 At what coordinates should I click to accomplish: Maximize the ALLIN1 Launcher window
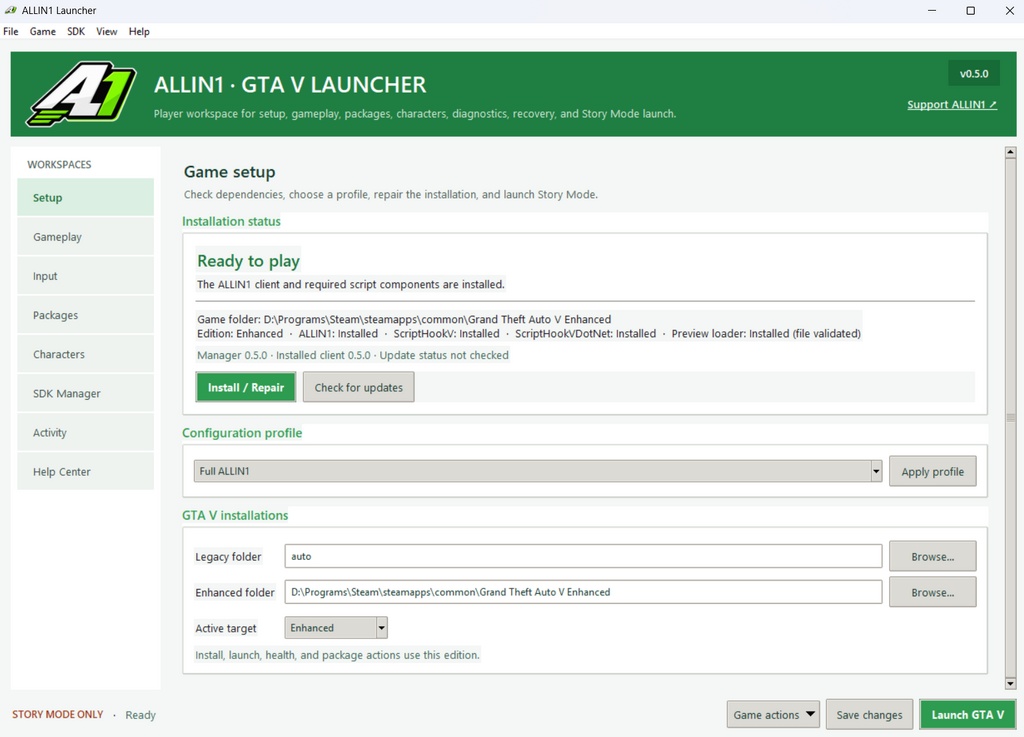pos(970,10)
